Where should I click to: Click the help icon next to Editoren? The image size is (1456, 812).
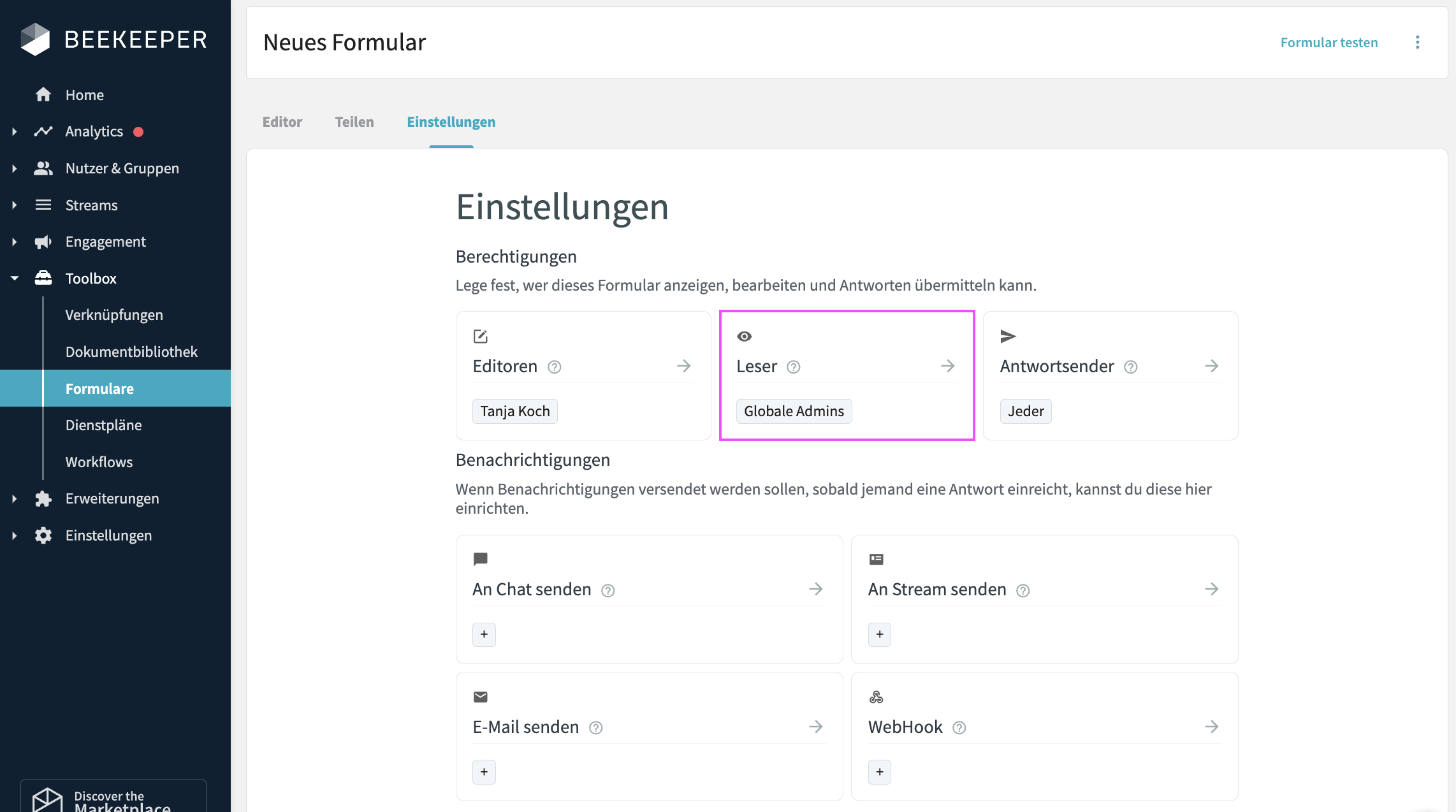pos(554,367)
